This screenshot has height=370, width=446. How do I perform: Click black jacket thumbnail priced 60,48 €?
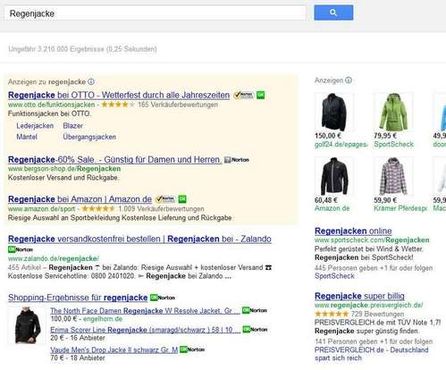(334, 176)
